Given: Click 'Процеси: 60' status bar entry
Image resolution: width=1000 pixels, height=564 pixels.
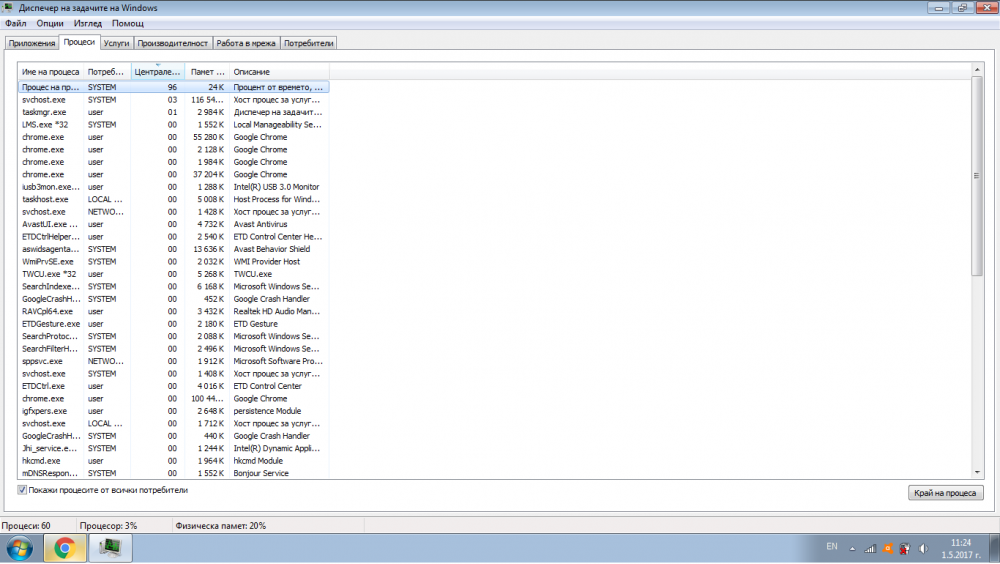Looking at the screenshot, I should [x=26, y=526].
